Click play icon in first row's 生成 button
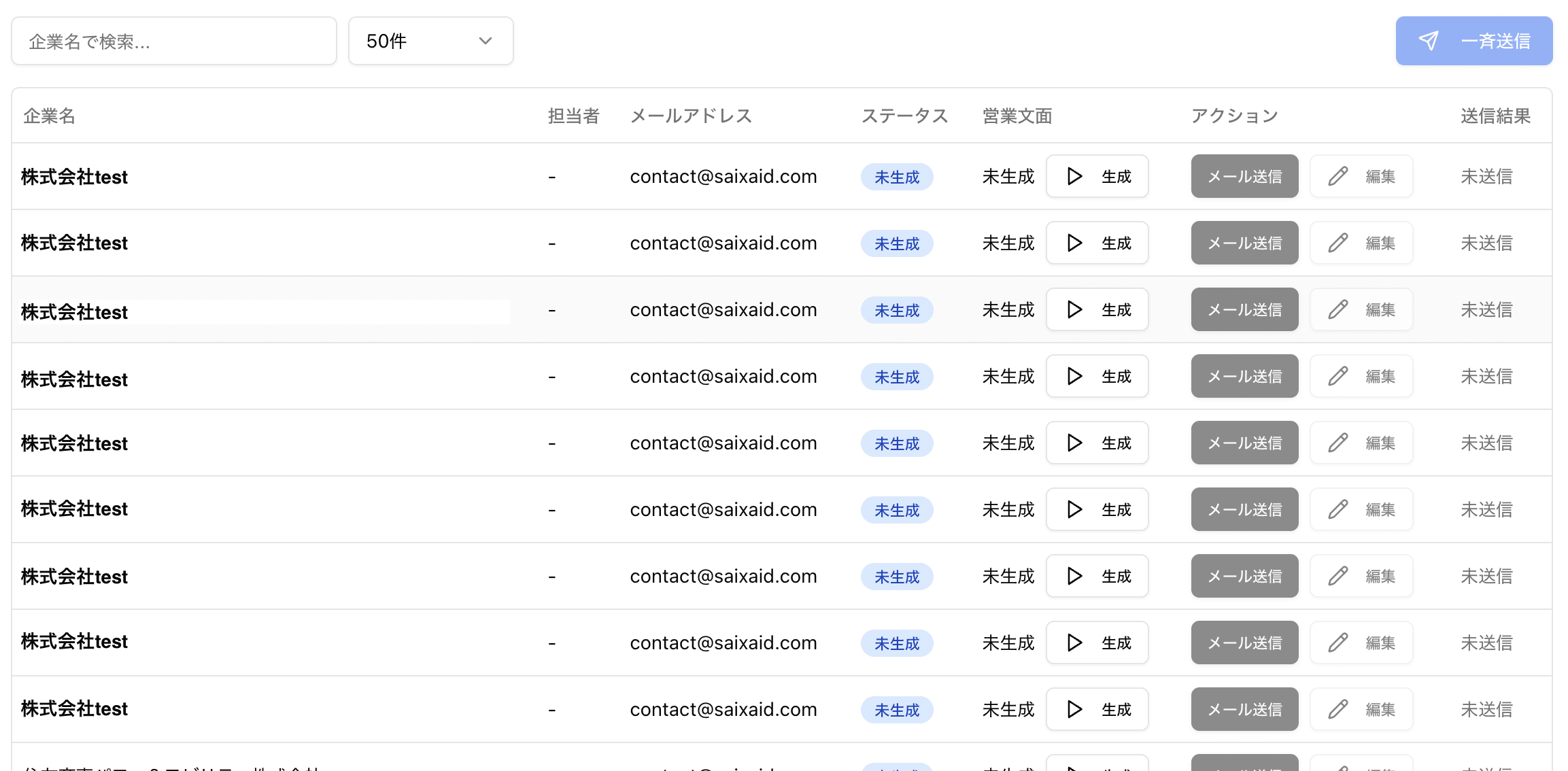The width and height of the screenshot is (1568, 771). point(1074,176)
